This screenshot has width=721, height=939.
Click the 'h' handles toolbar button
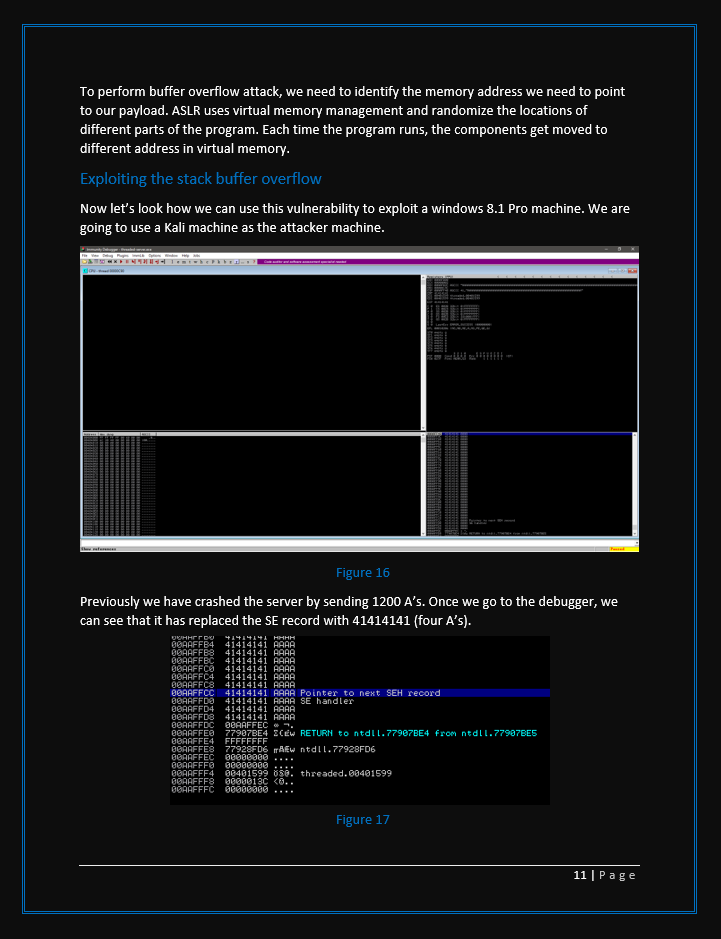click(x=201, y=262)
